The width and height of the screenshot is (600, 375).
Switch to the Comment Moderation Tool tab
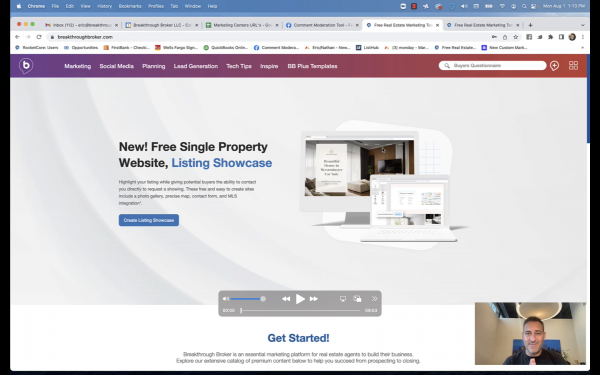[322, 25]
